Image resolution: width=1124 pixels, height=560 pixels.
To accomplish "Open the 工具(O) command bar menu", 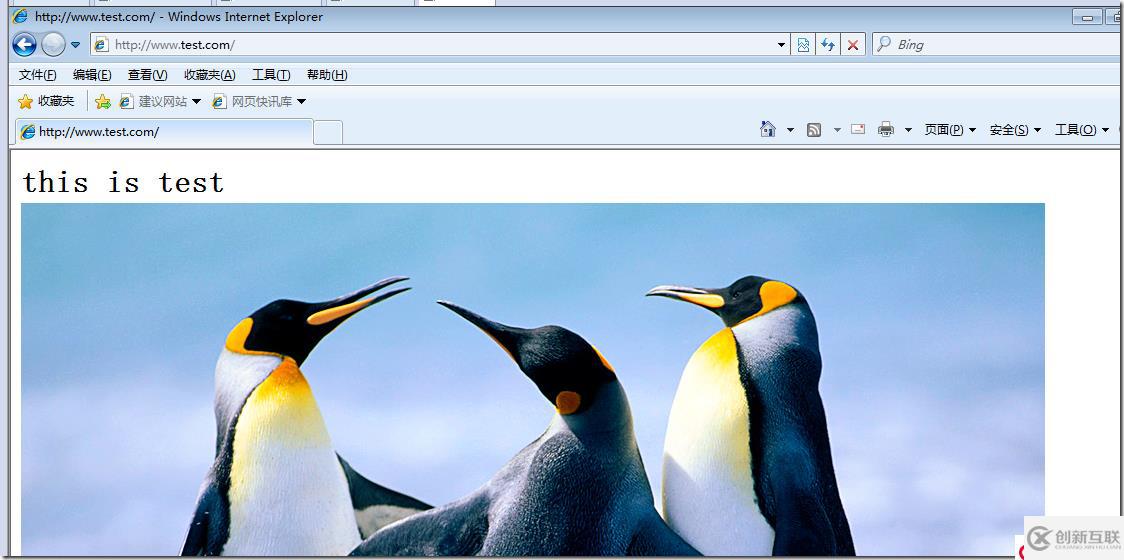I will click(1081, 130).
